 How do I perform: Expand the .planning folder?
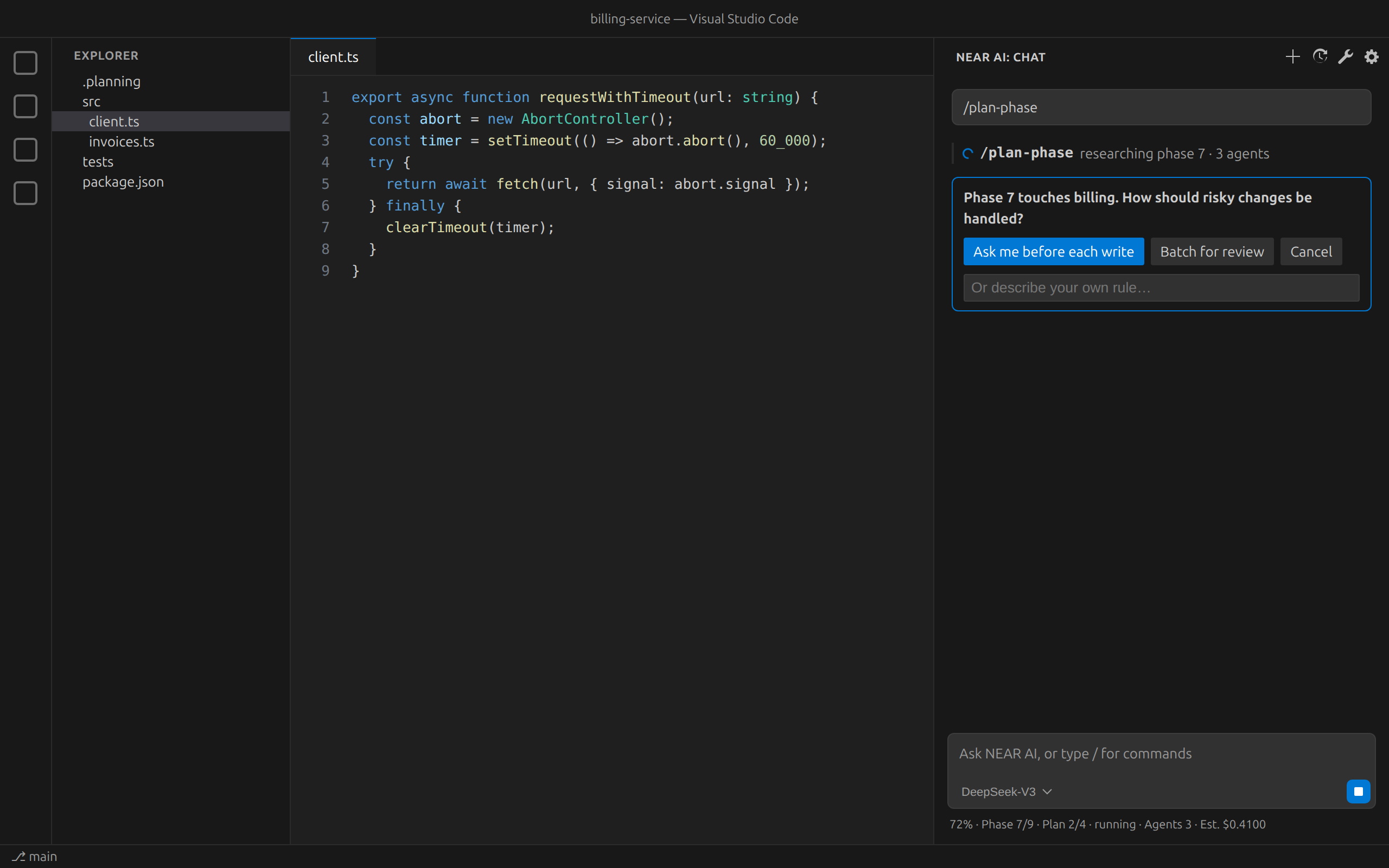pyautogui.click(x=170, y=81)
